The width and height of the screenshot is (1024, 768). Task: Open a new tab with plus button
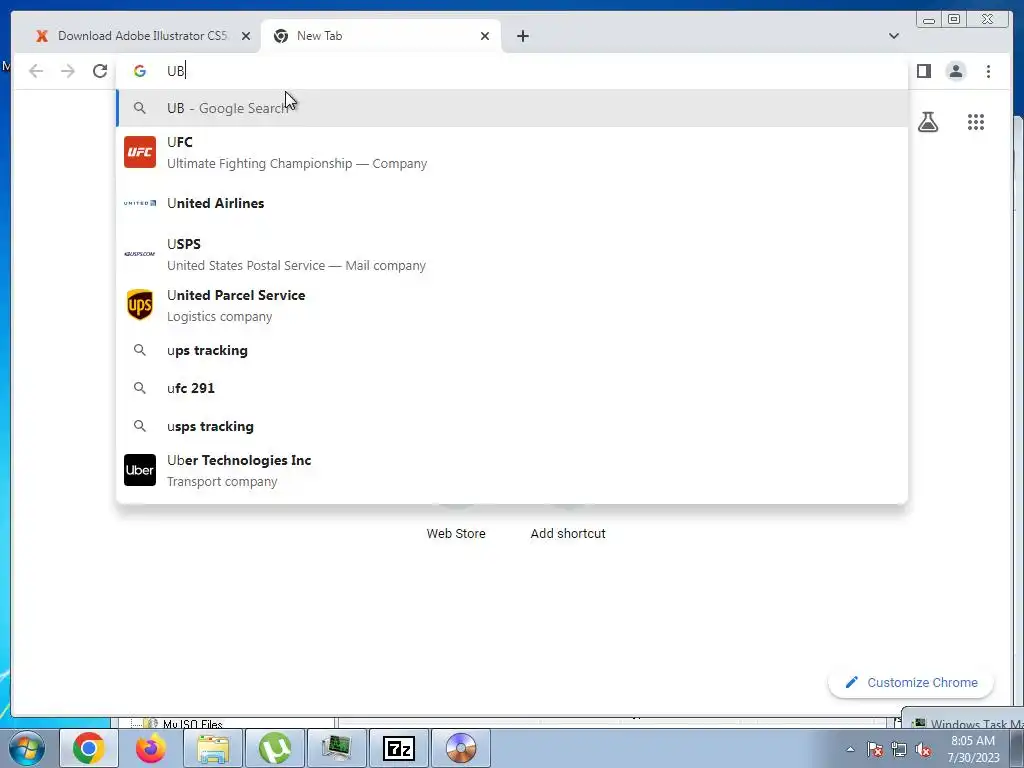pos(522,36)
